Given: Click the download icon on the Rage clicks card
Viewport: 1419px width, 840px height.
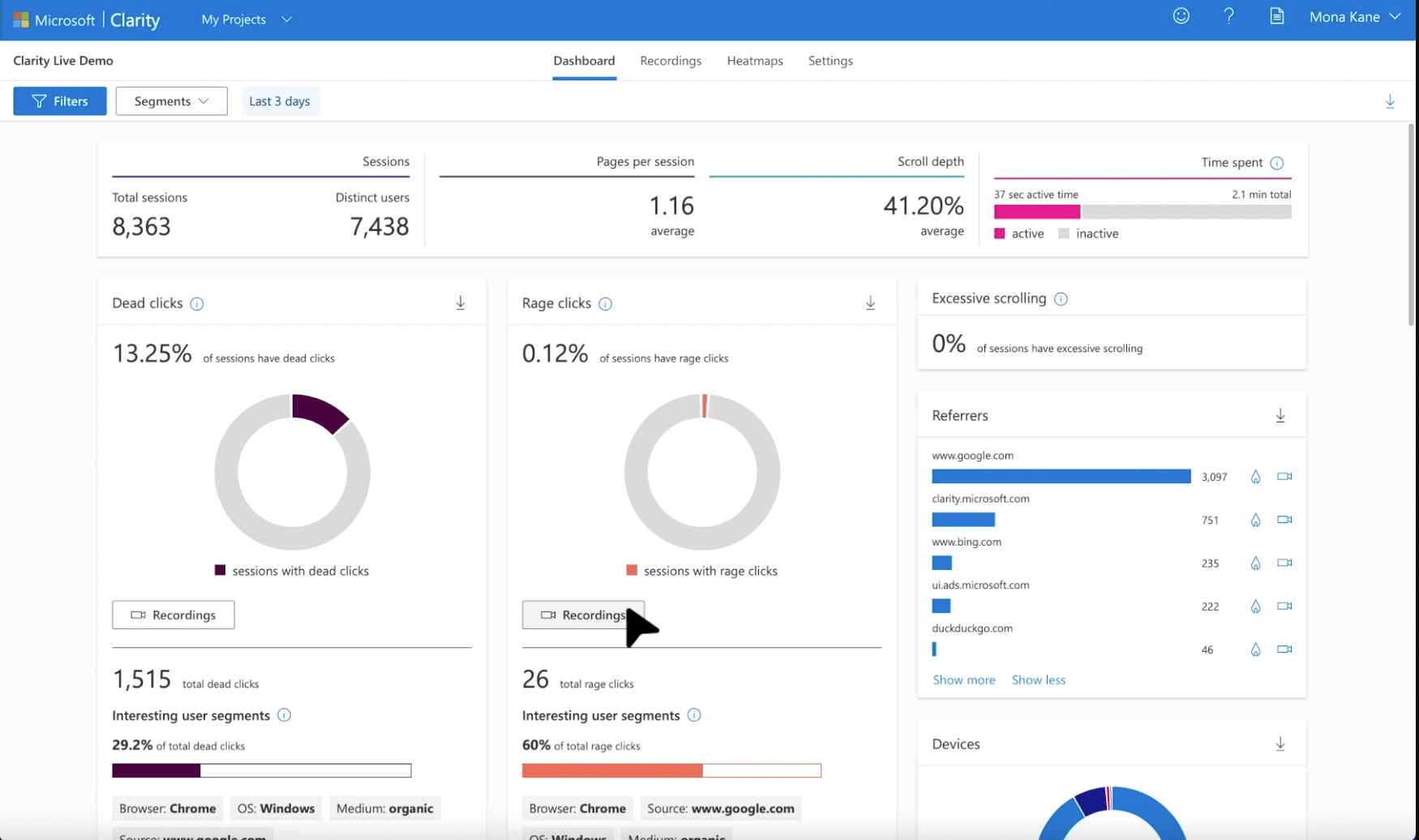Looking at the screenshot, I should point(870,302).
